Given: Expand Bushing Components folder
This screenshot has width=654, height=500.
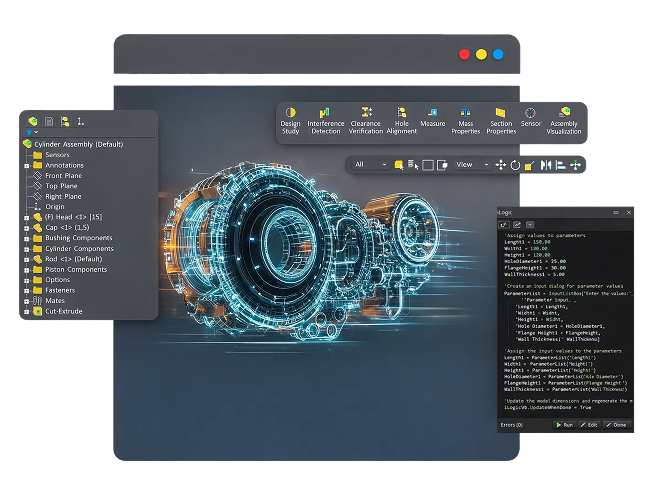Looking at the screenshot, I should pos(27,239).
